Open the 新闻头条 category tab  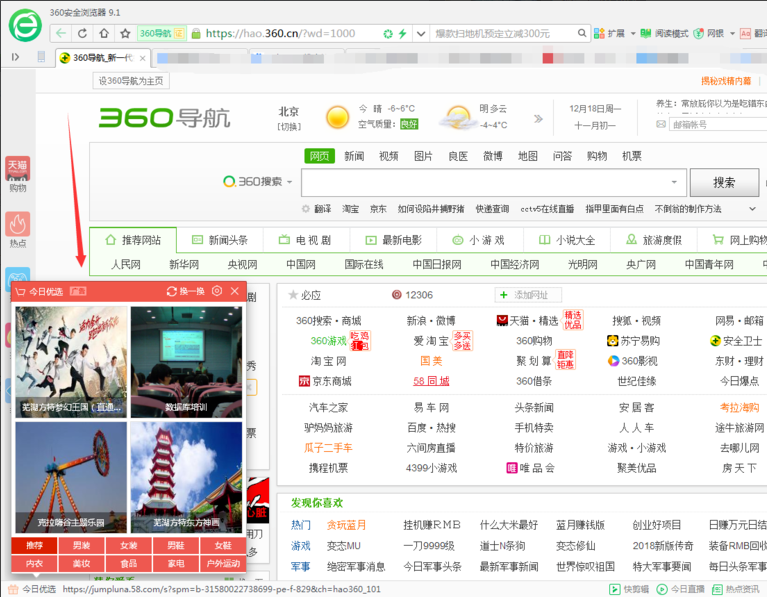coord(220,240)
